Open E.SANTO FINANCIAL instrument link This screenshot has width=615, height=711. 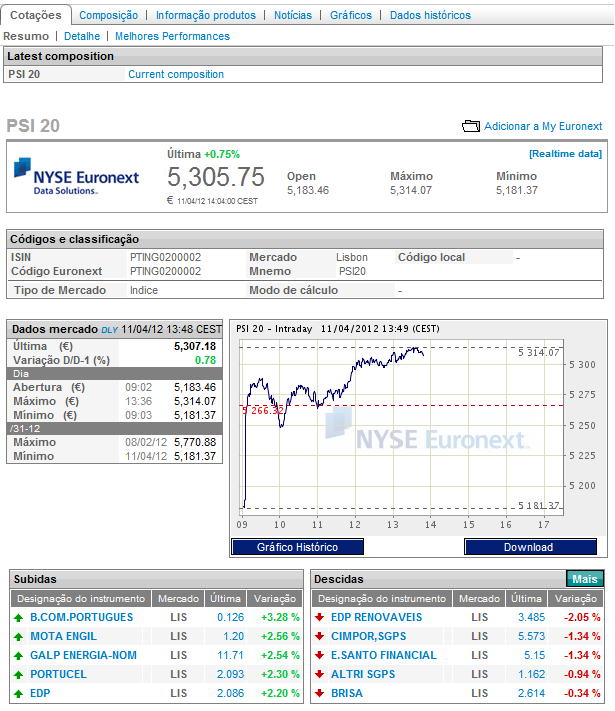click(384, 655)
